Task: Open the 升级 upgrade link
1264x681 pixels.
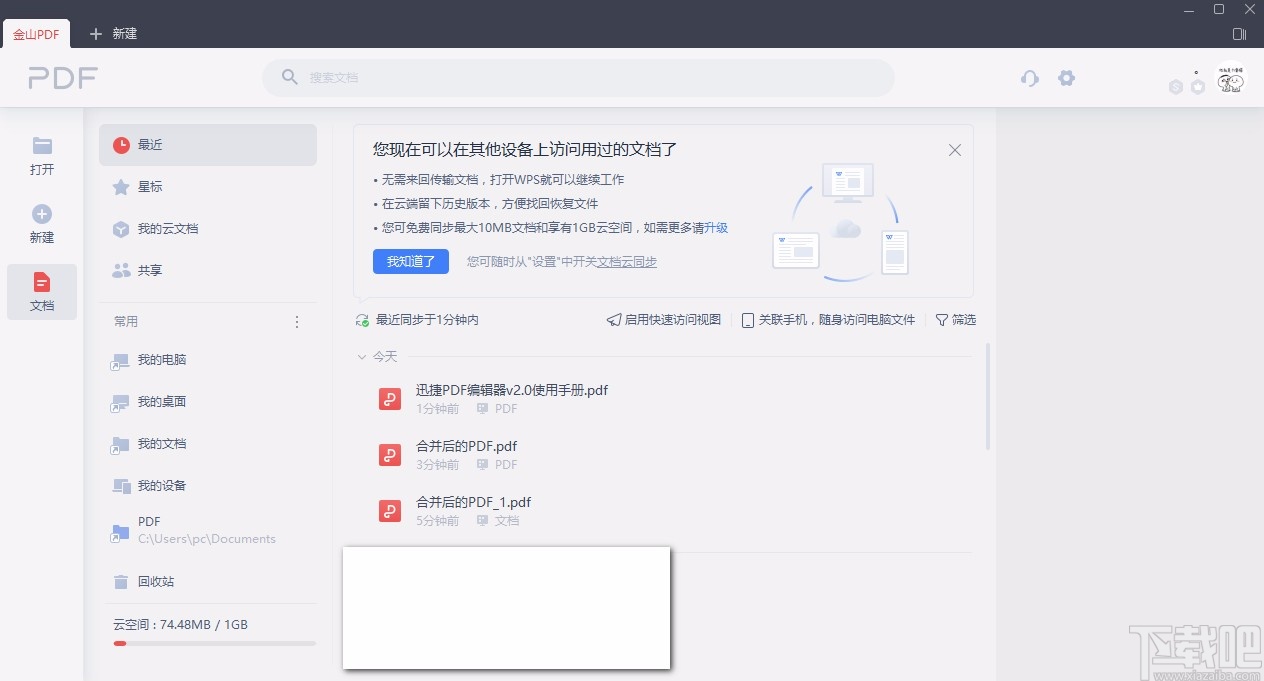Action: tap(716, 228)
